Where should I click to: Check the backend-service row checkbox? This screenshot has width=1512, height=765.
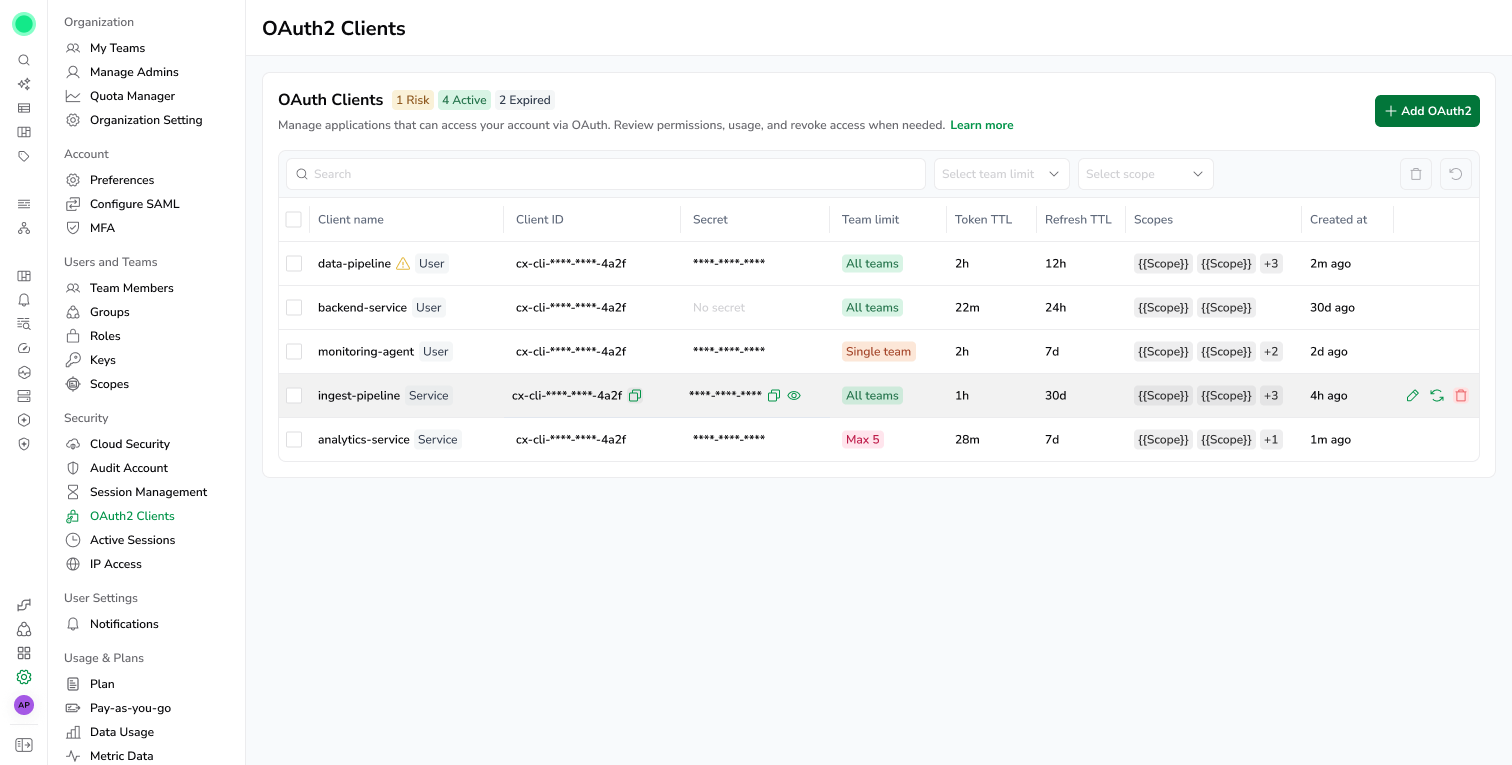294,308
